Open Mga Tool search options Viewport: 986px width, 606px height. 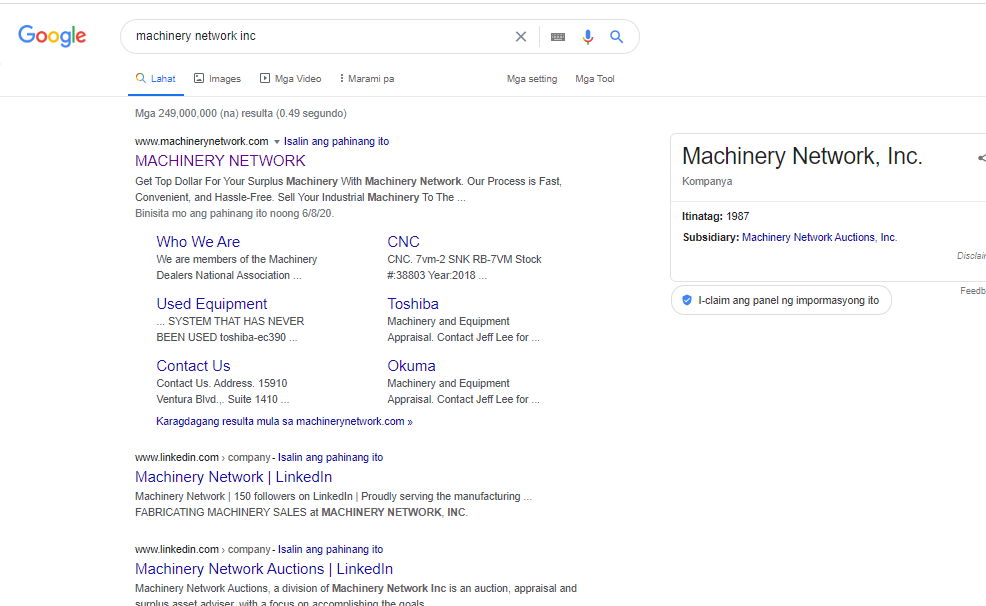tap(594, 79)
